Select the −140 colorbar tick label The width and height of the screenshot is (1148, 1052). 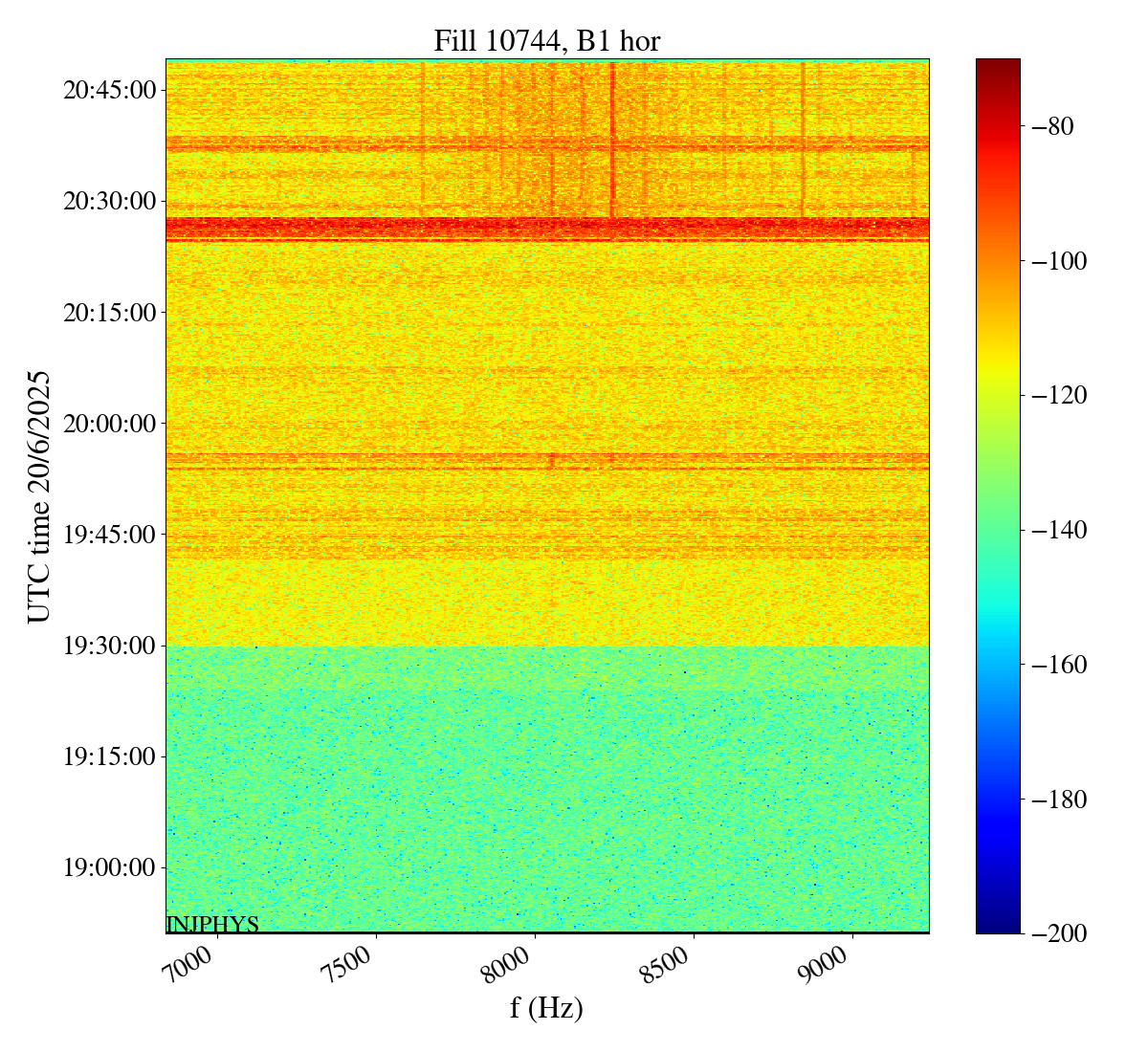(x=1055, y=530)
